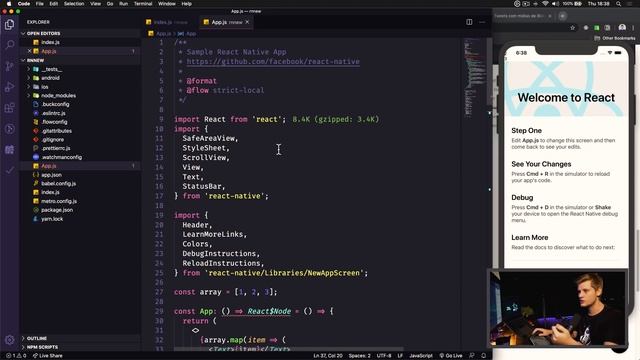This screenshot has width=640, height=360.
Task: Click the App breadcrumb symbol
Action: point(187,33)
